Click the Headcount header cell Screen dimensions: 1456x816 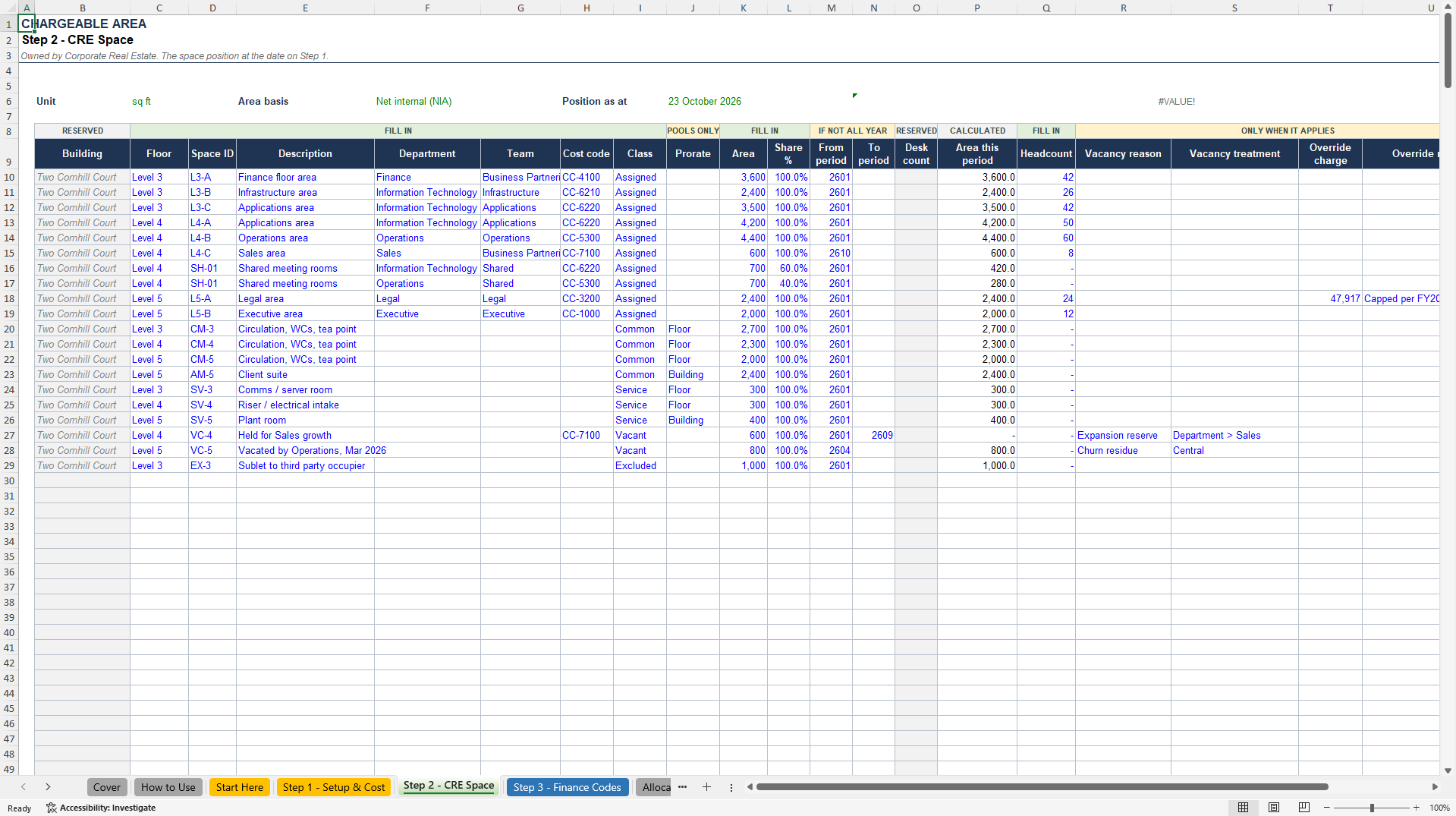tap(1046, 153)
